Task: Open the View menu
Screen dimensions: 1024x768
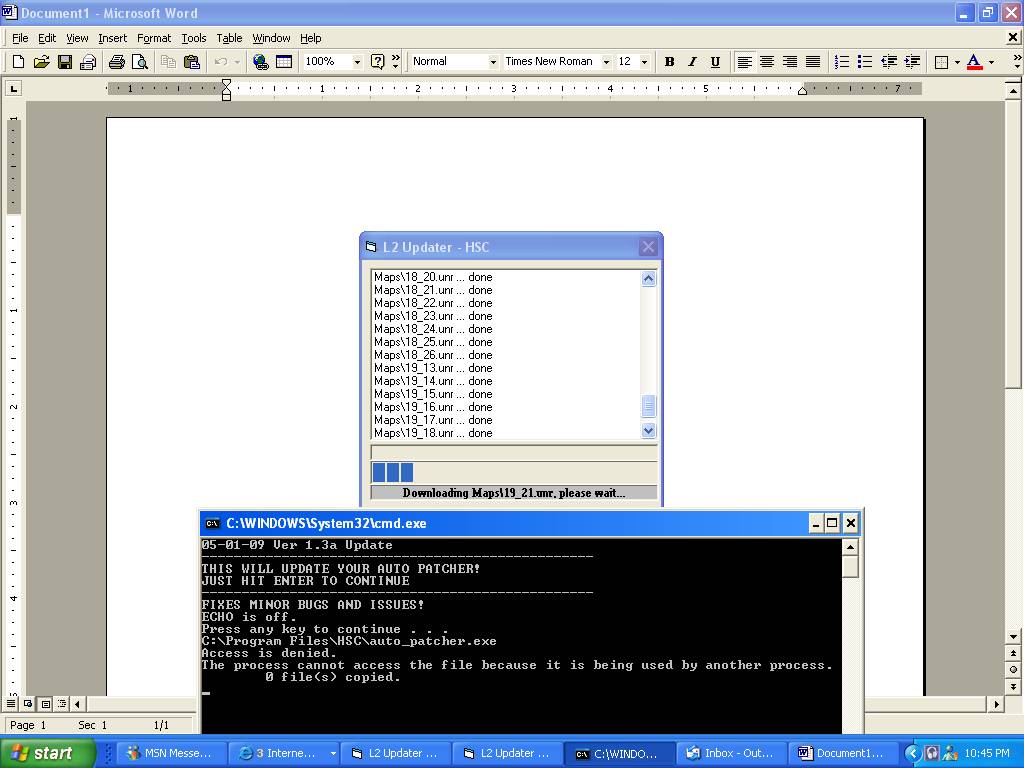Action: (x=77, y=38)
